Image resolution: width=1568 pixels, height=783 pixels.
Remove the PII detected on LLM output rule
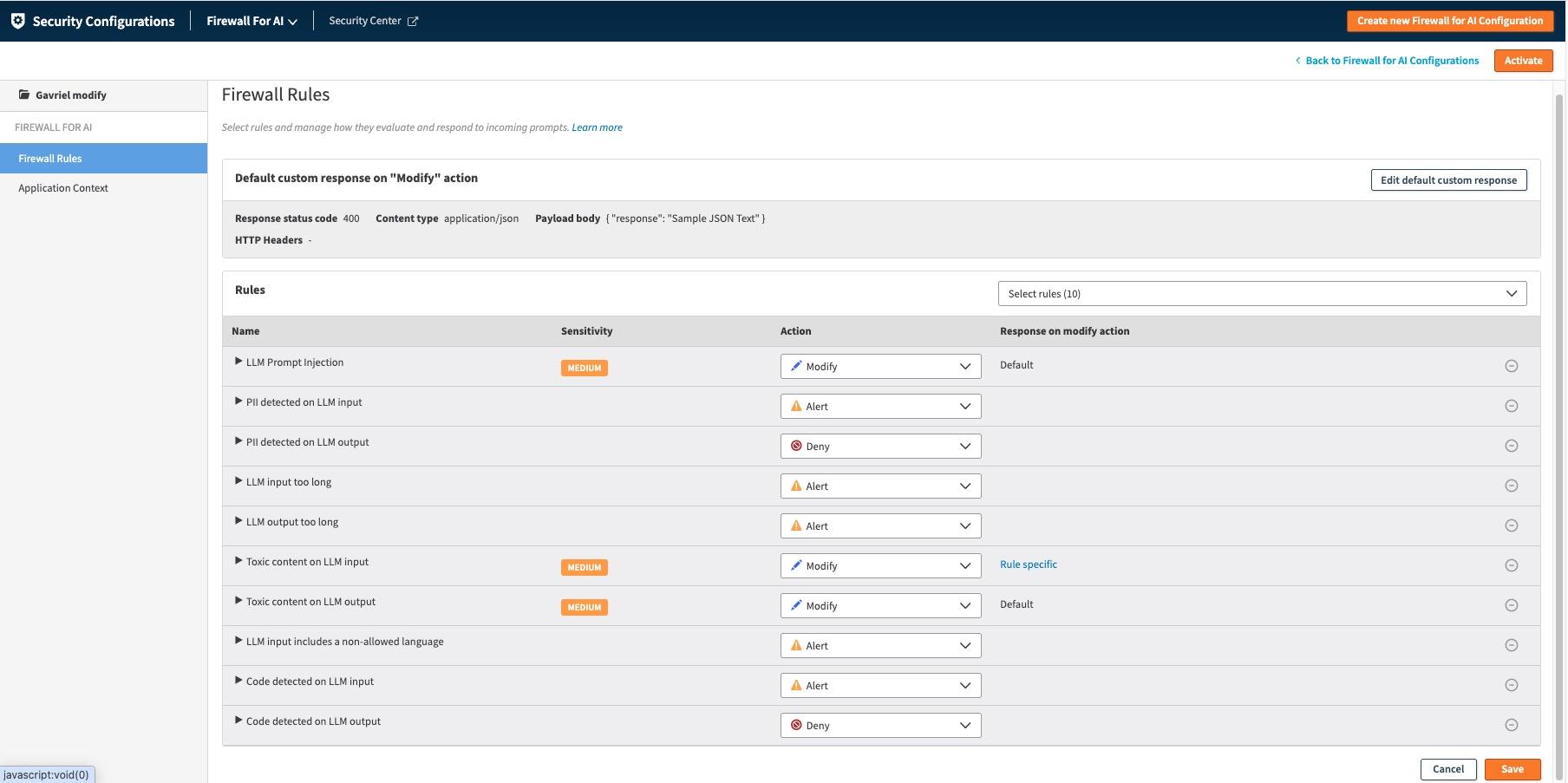1511,446
